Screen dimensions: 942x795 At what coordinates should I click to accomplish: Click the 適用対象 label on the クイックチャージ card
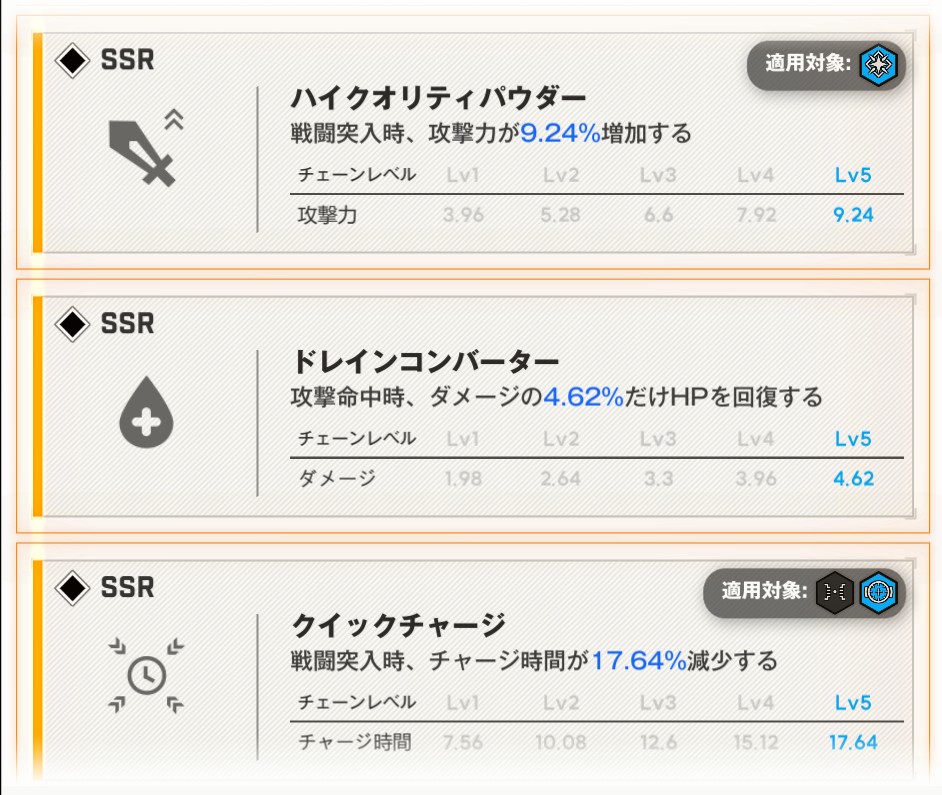tap(765, 592)
